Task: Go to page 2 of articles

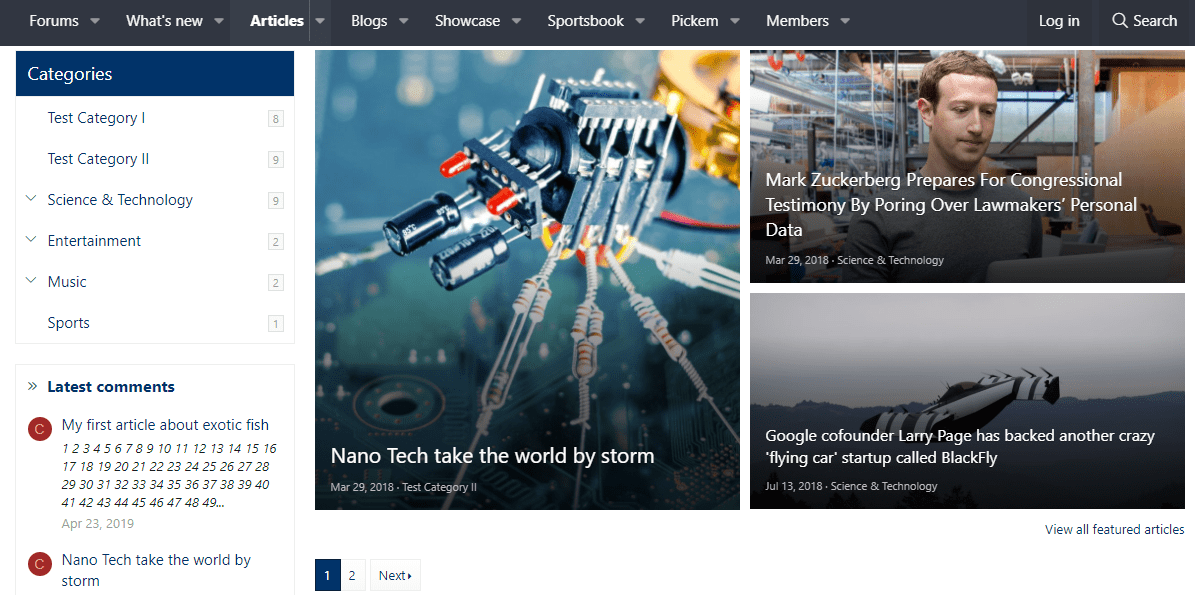Action: pyautogui.click(x=352, y=575)
